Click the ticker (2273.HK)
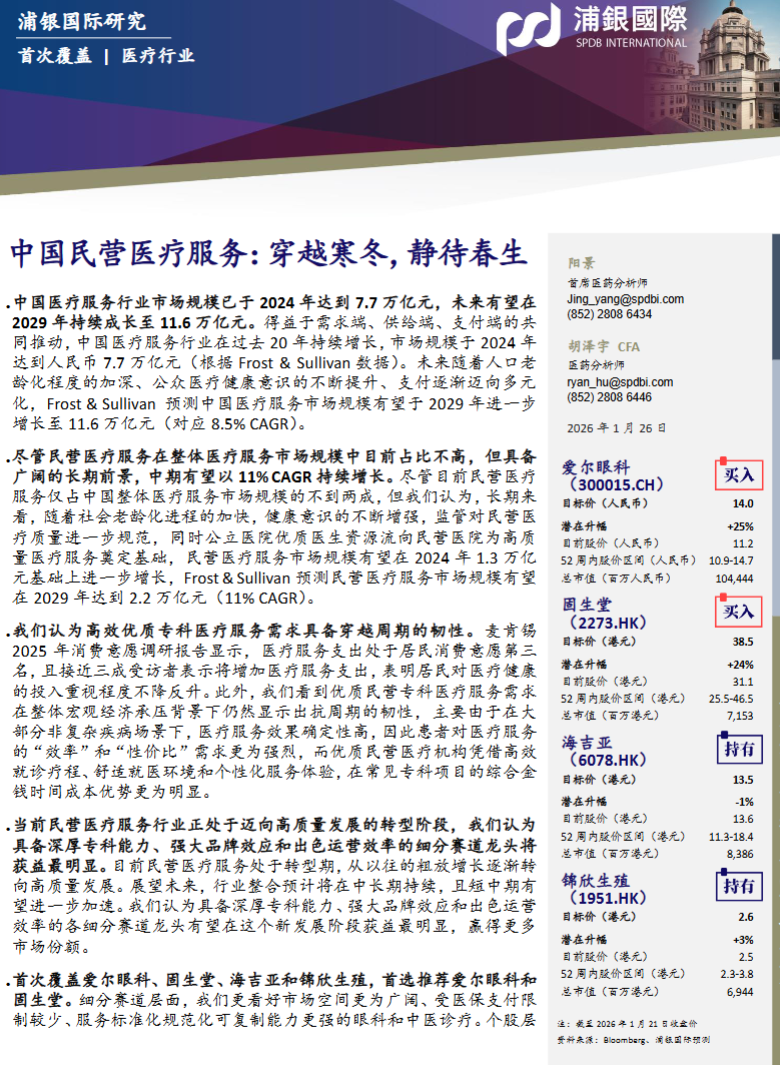 (x=607, y=623)
